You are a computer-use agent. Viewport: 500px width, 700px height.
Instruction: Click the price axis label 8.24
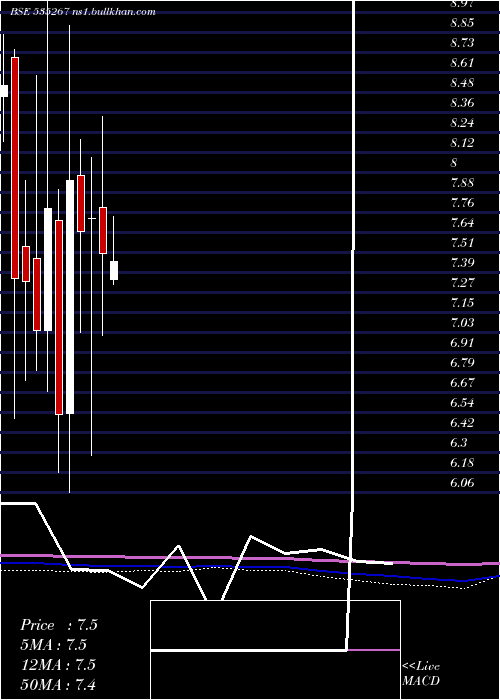(462, 123)
